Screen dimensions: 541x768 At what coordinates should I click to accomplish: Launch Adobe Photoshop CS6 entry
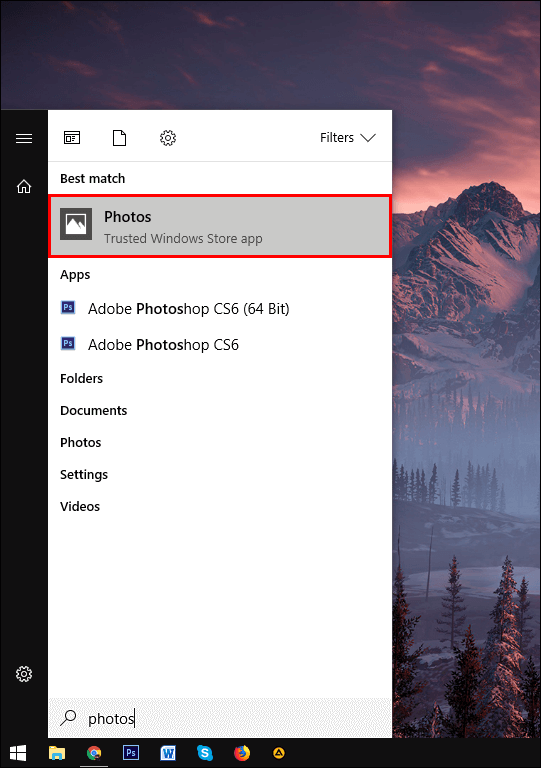click(220, 344)
